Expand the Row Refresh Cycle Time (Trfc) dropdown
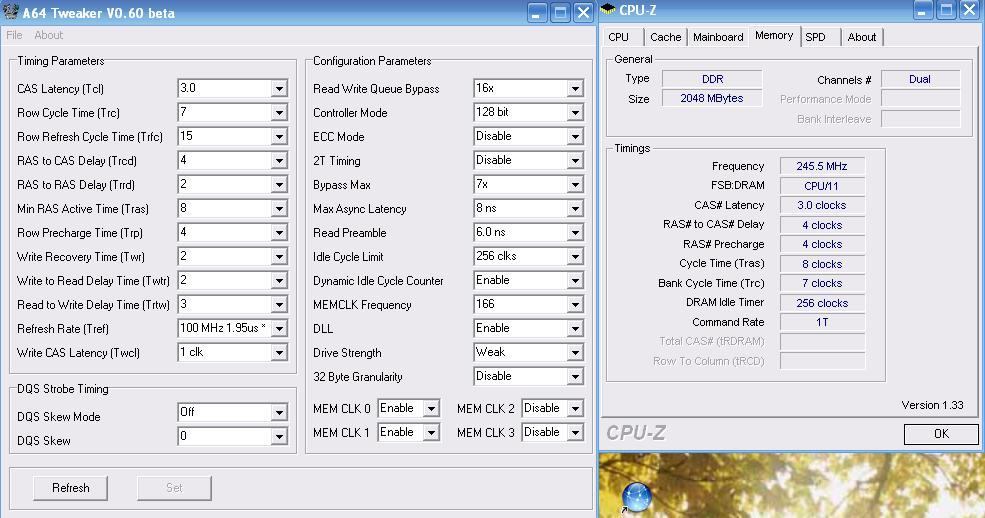 click(x=280, y=137)
